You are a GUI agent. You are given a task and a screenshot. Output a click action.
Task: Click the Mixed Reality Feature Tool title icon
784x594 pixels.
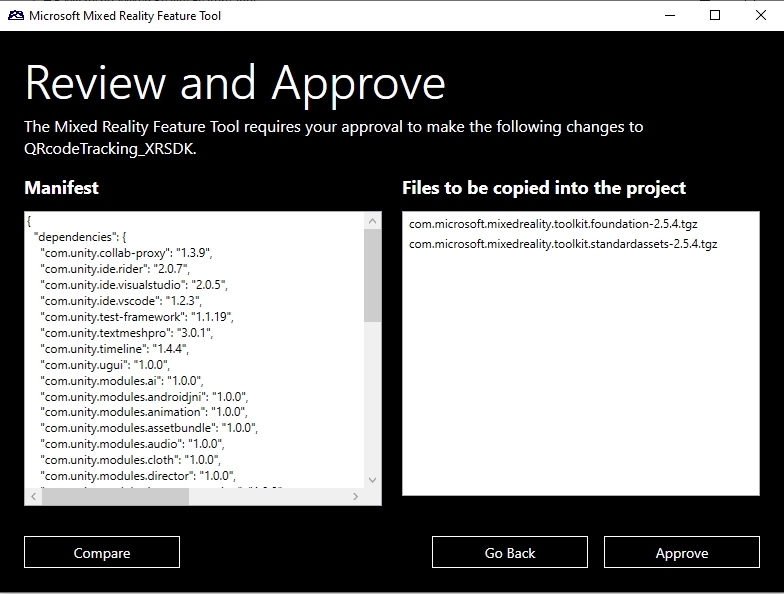(16, 16)
